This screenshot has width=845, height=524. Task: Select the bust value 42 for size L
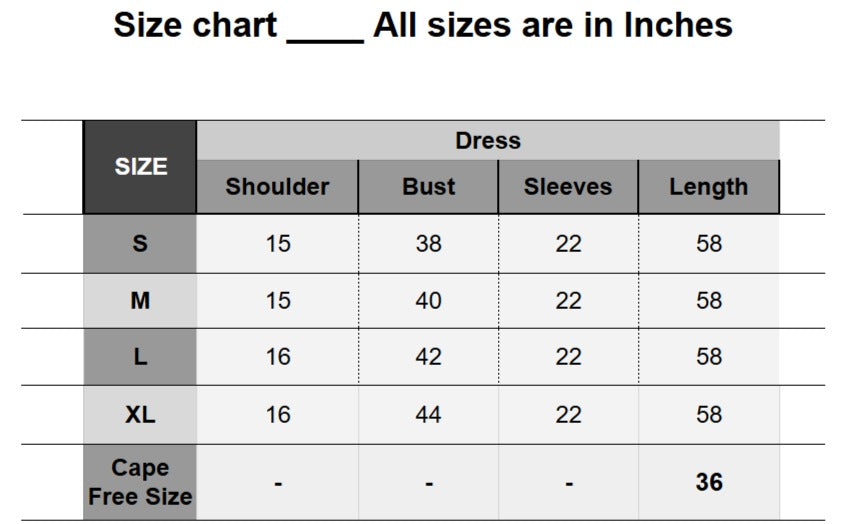coord(428,357)
